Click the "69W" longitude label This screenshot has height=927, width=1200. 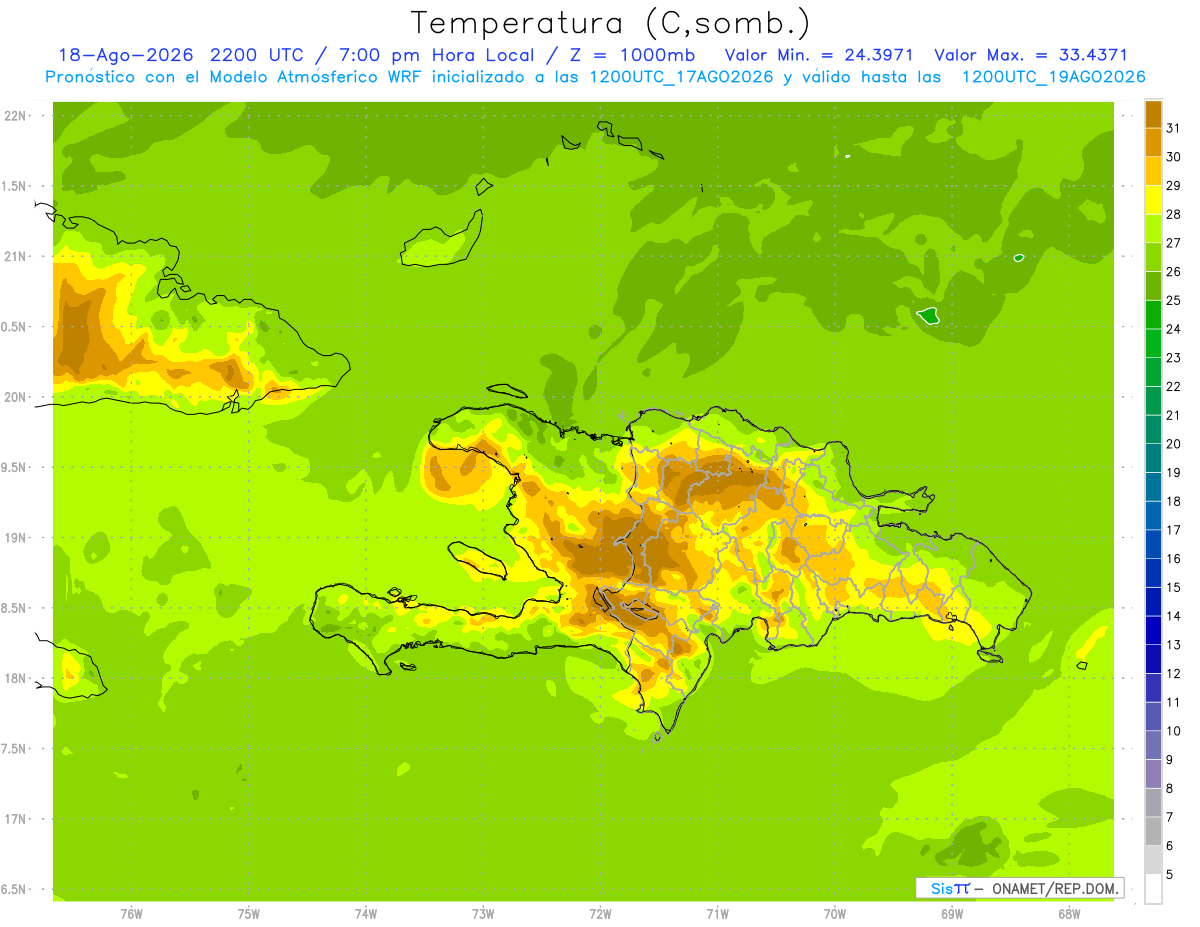pyautogui.click(x=952, y=914)
